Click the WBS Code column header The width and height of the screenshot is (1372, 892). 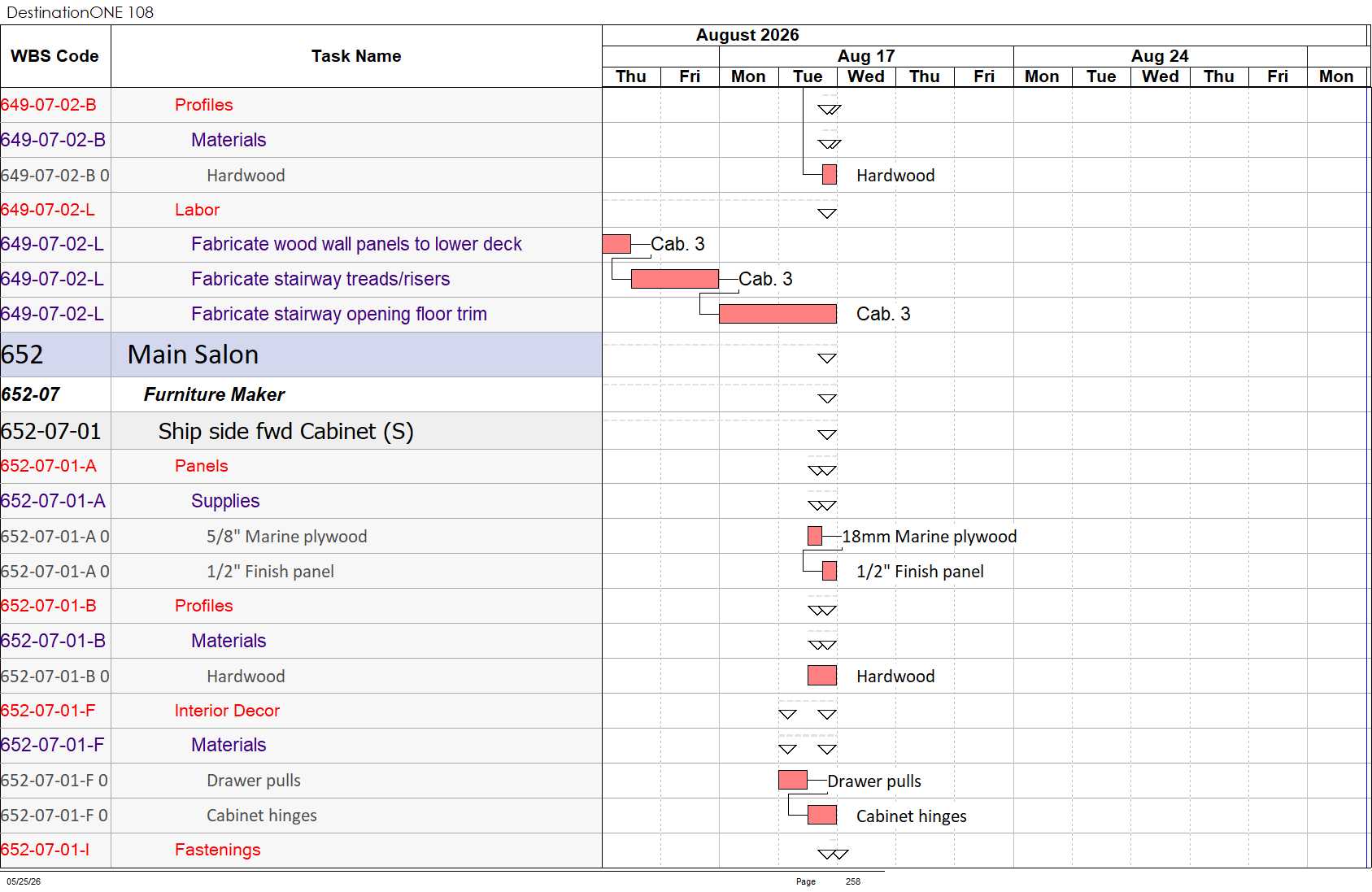tap(55, 56)
